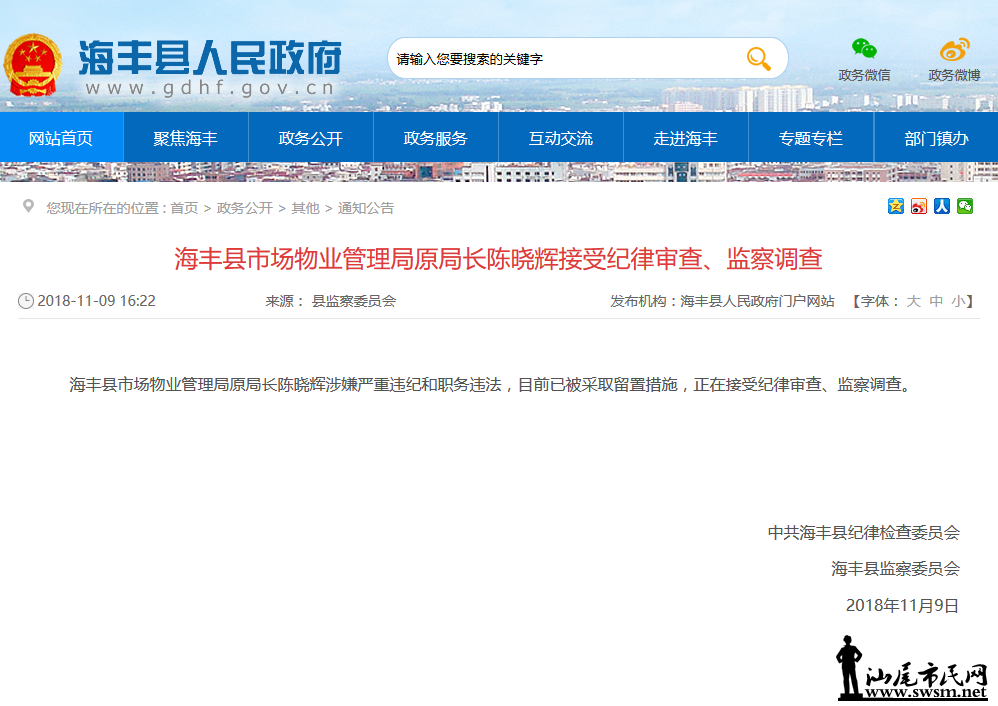Share to WeChat green icon

965,206
